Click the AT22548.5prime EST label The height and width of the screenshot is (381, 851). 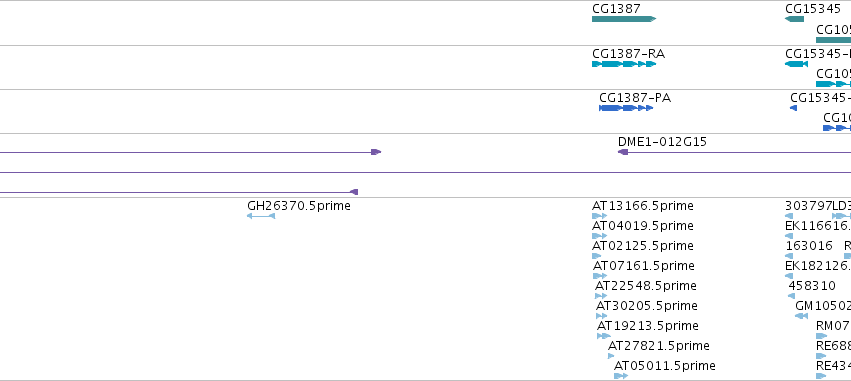coord(646,285)
